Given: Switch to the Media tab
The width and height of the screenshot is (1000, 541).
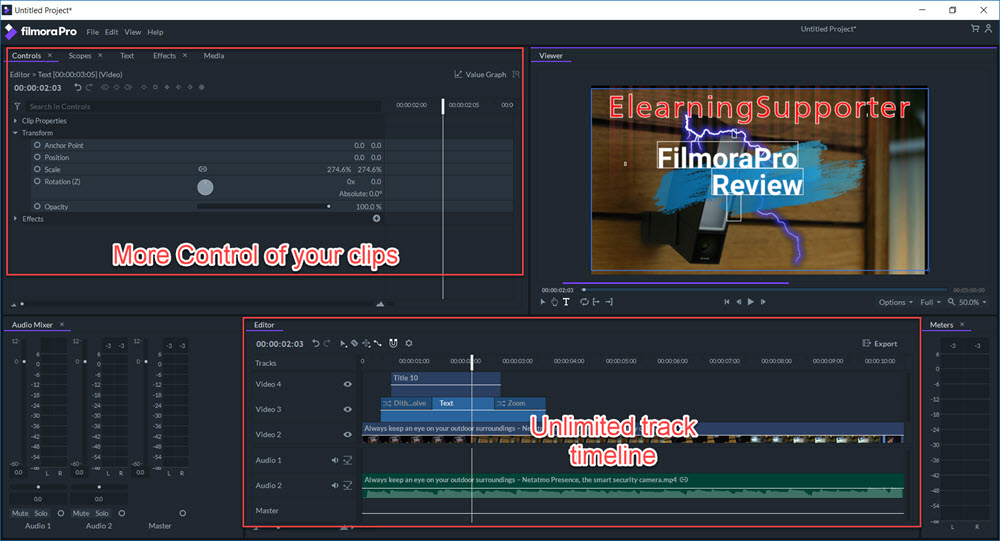Looking at the screenshot, I should pyautogui.click(x=214, y=56).
